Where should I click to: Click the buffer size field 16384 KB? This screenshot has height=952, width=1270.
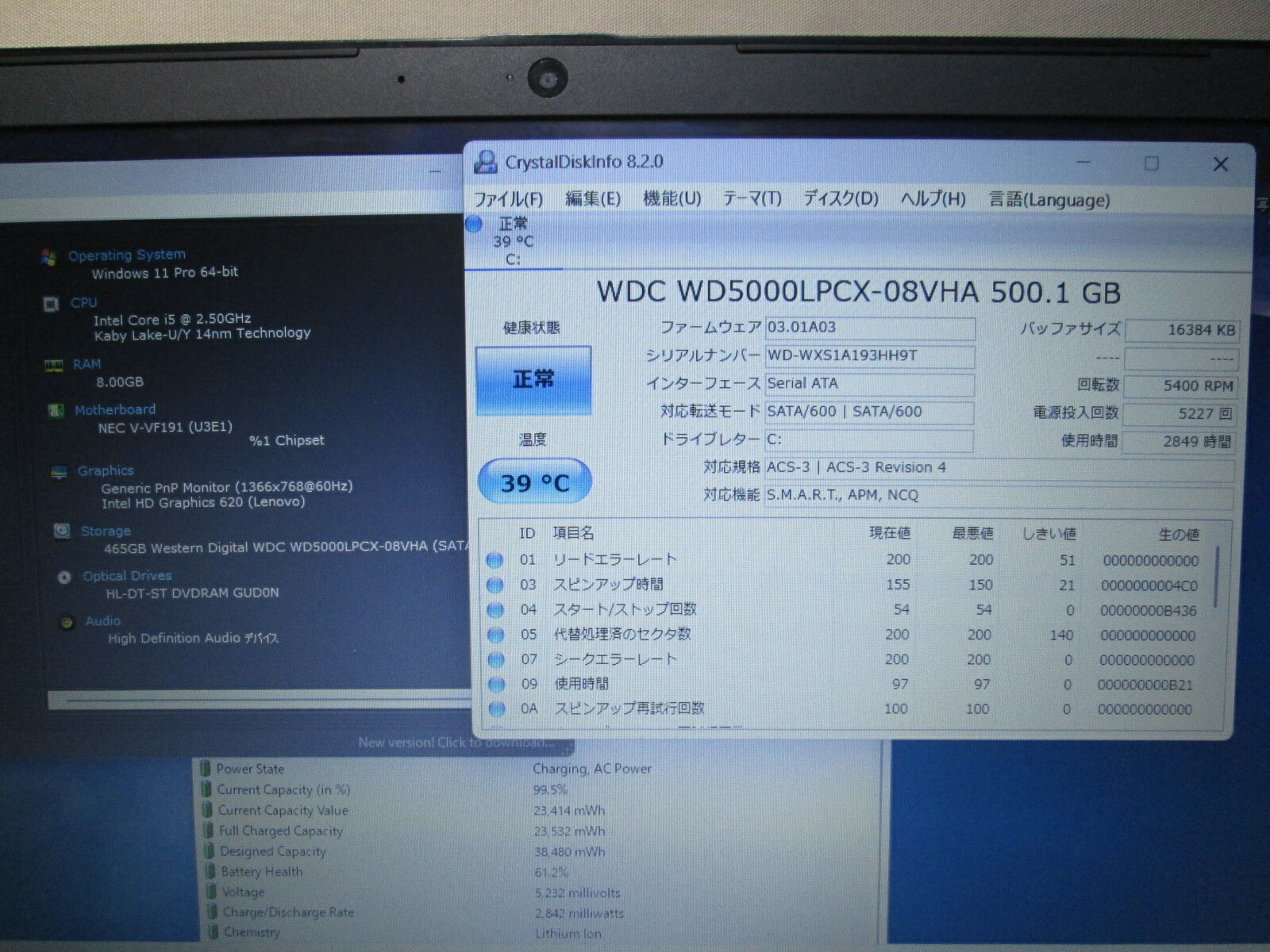[x=1182, y=330]
